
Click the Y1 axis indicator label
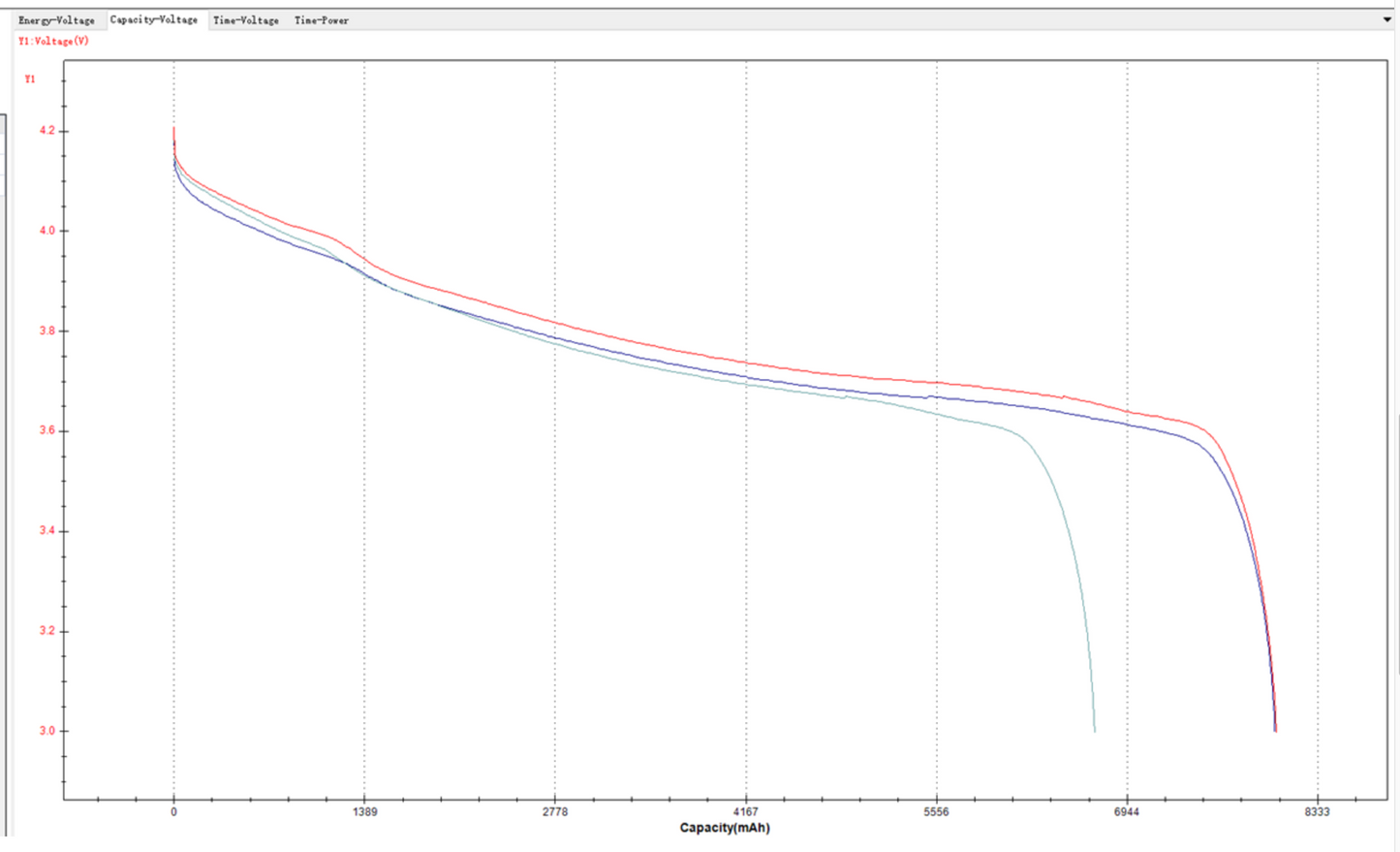coord(29,79)
